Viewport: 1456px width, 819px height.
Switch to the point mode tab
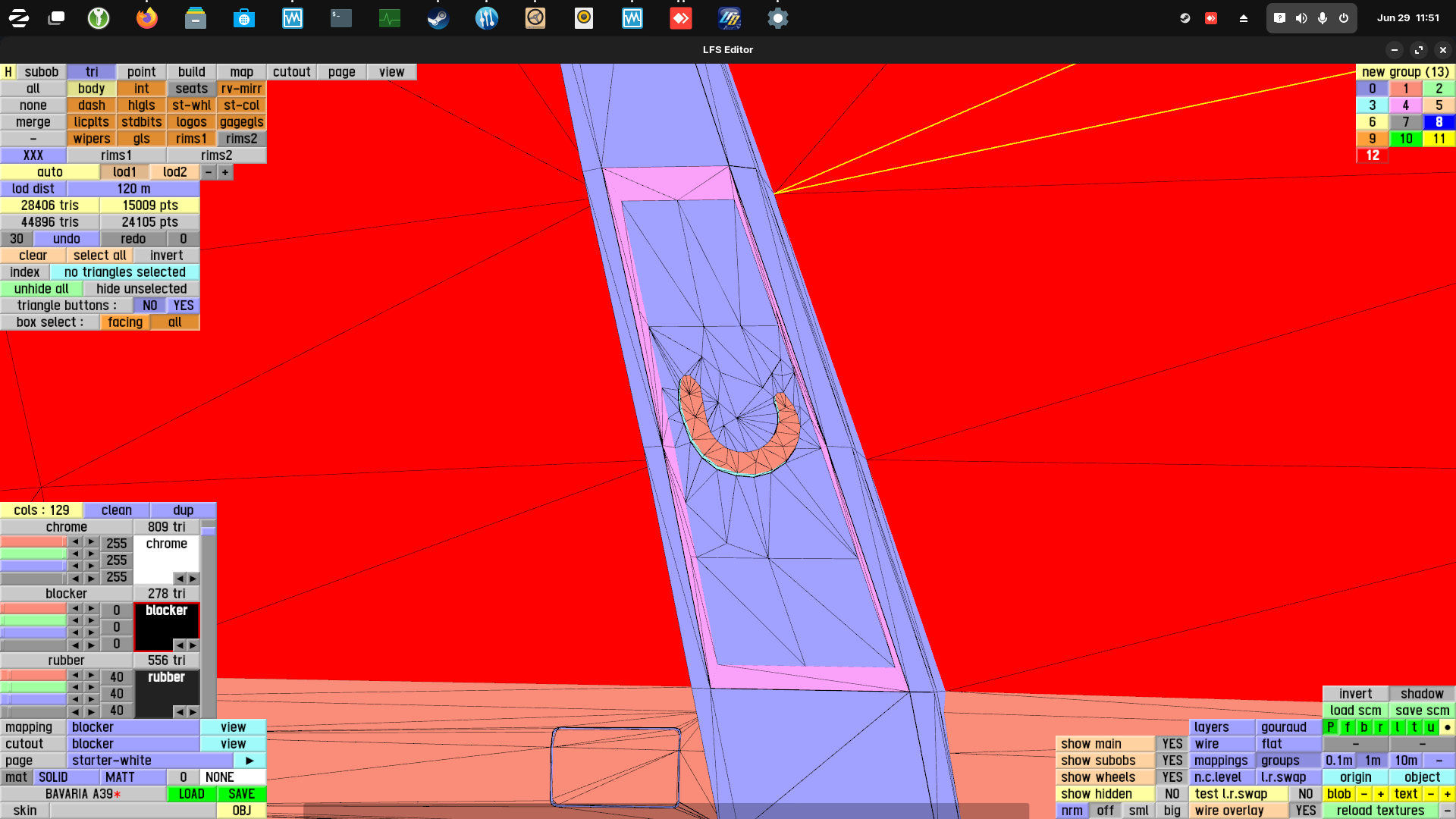[x=141, y=72]
